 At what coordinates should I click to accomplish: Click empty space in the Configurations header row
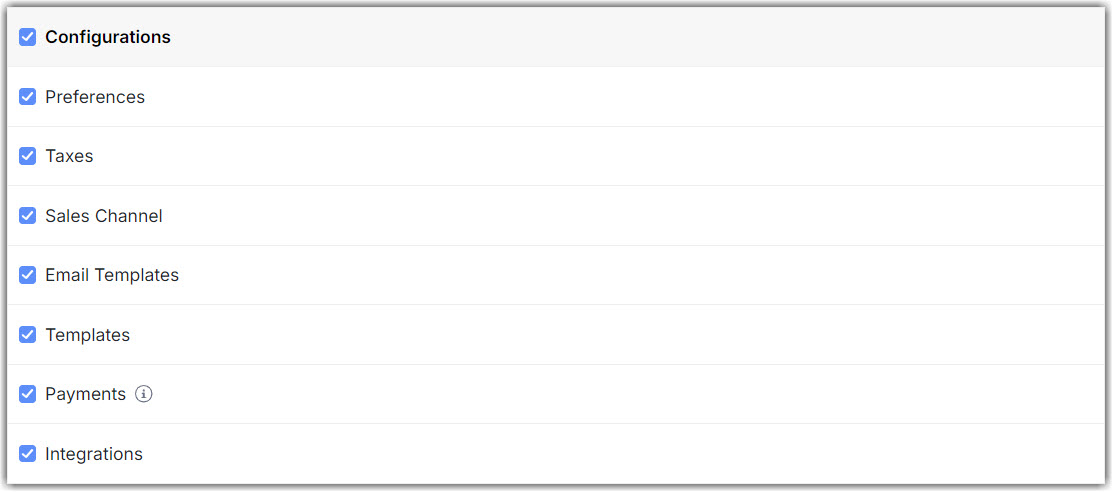click(x=640, y=37)
